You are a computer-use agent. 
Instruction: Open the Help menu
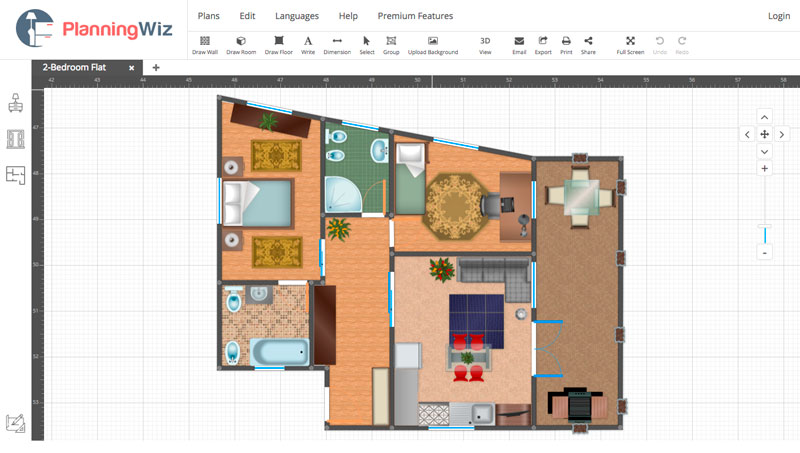(x=348, y=16)
